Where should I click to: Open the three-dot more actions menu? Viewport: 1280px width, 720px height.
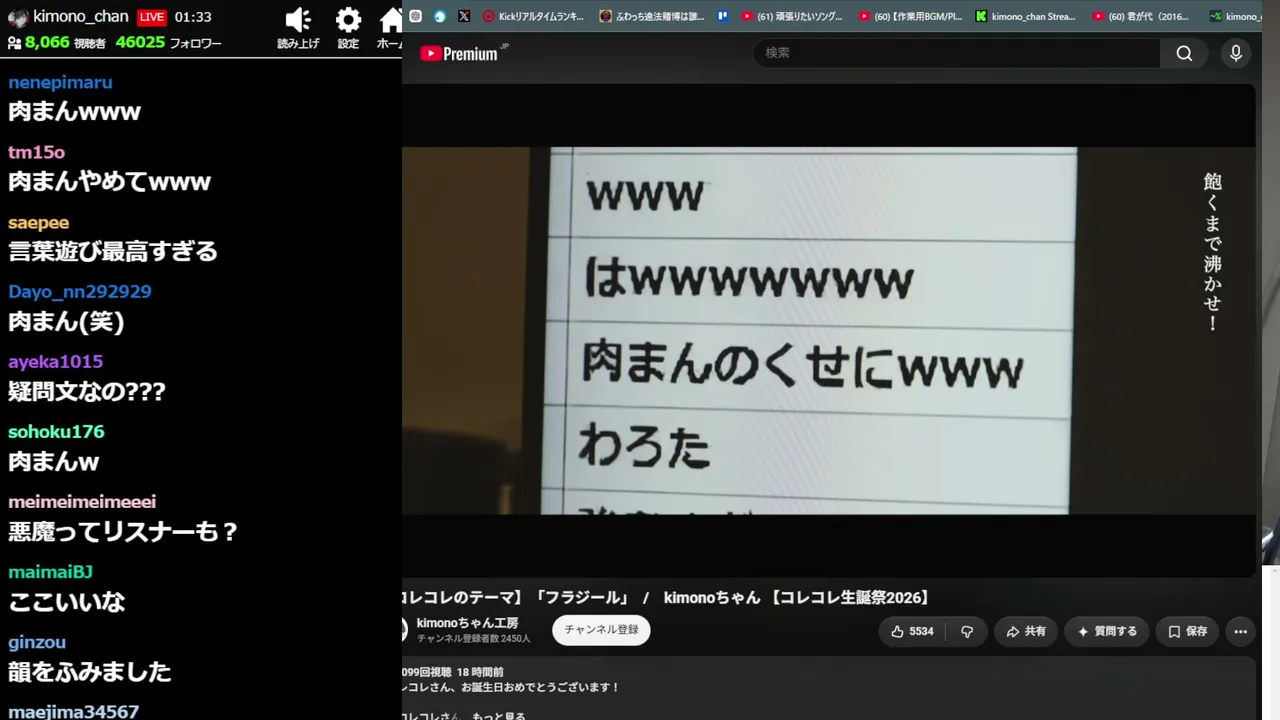(1241, 631)
